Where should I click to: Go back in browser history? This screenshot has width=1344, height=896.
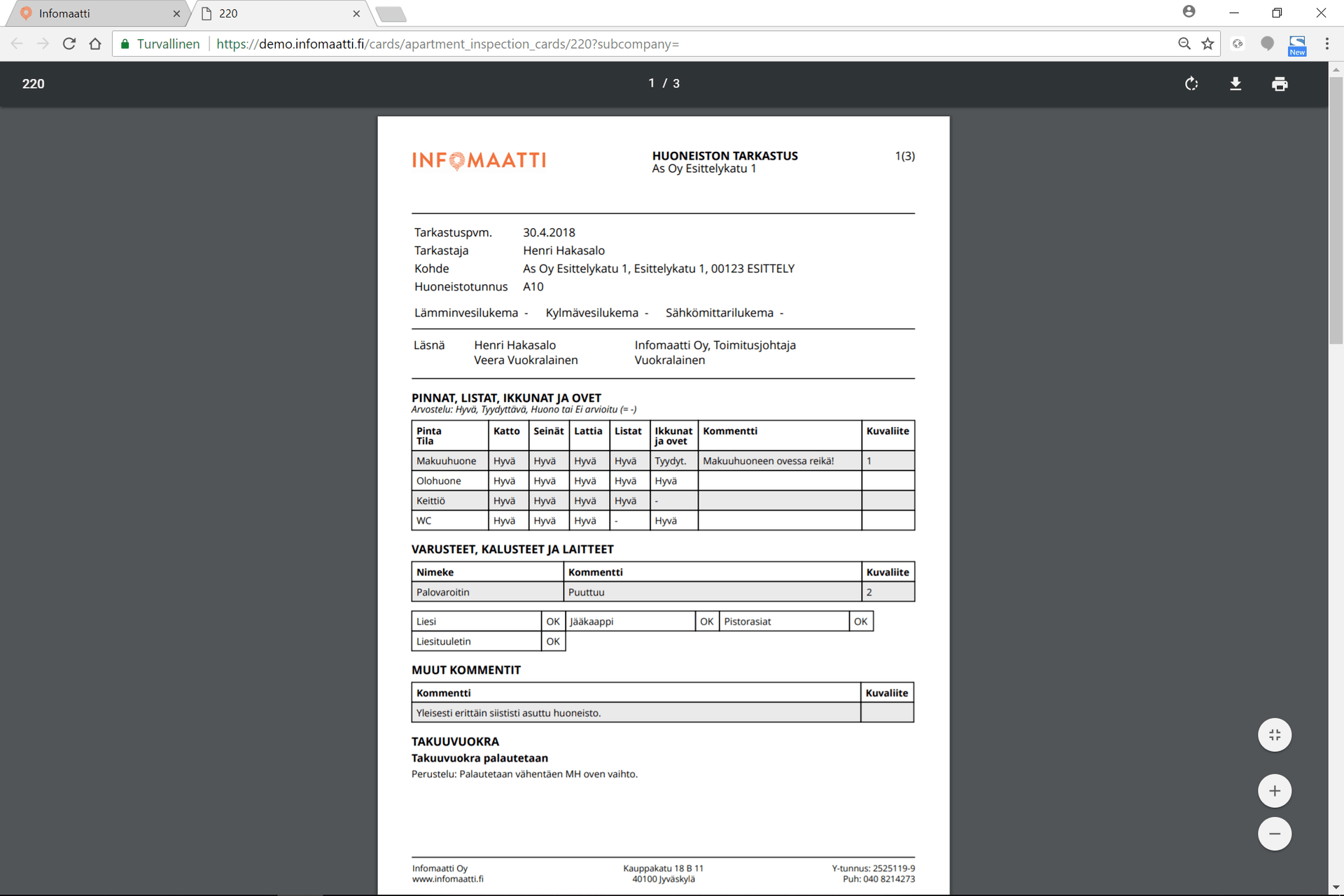coord(17,43)
